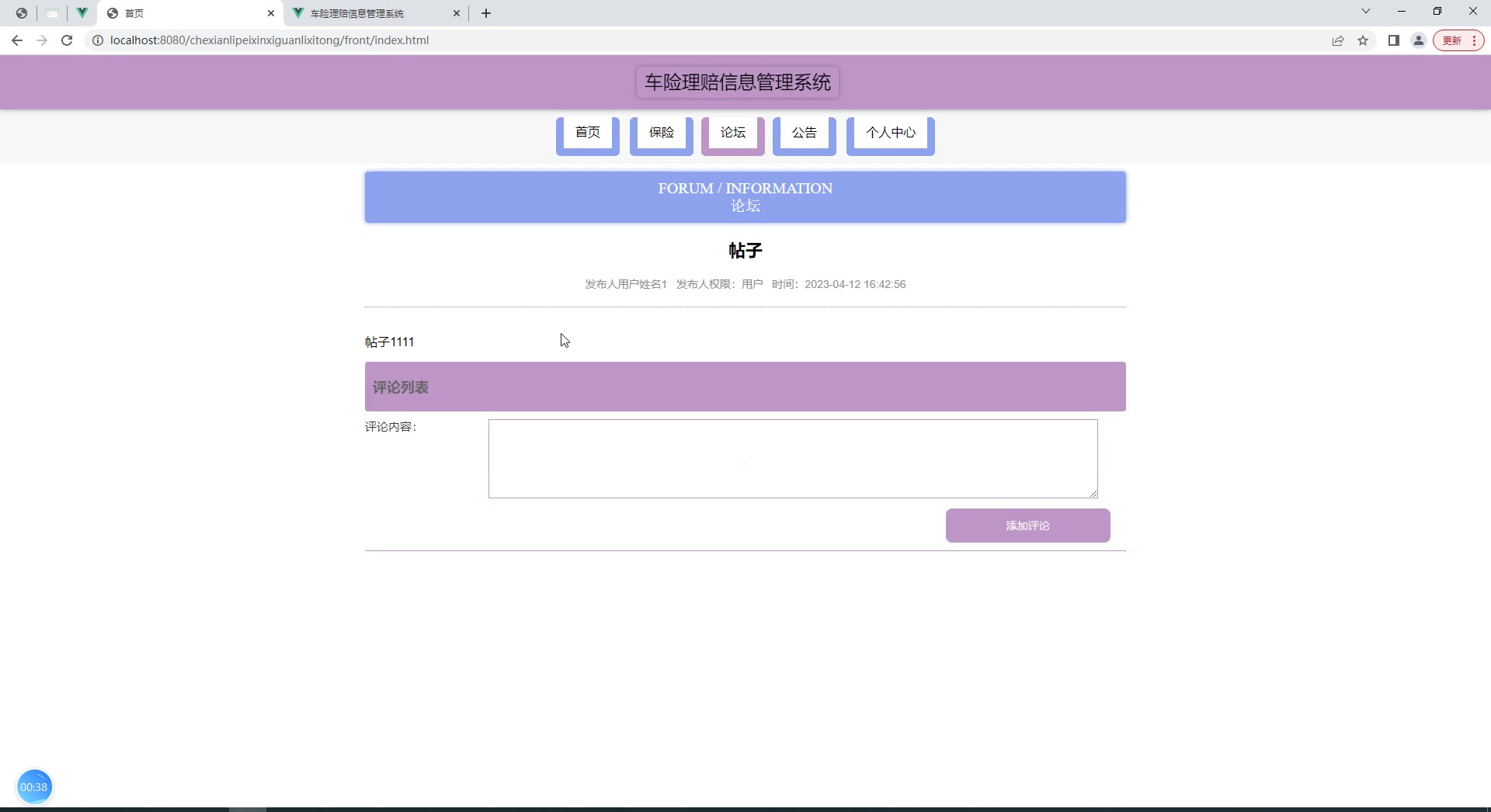Open the browser profile avatar
The height and width of the screenshot is (812, 1491).
click(x=1419, y=40)
